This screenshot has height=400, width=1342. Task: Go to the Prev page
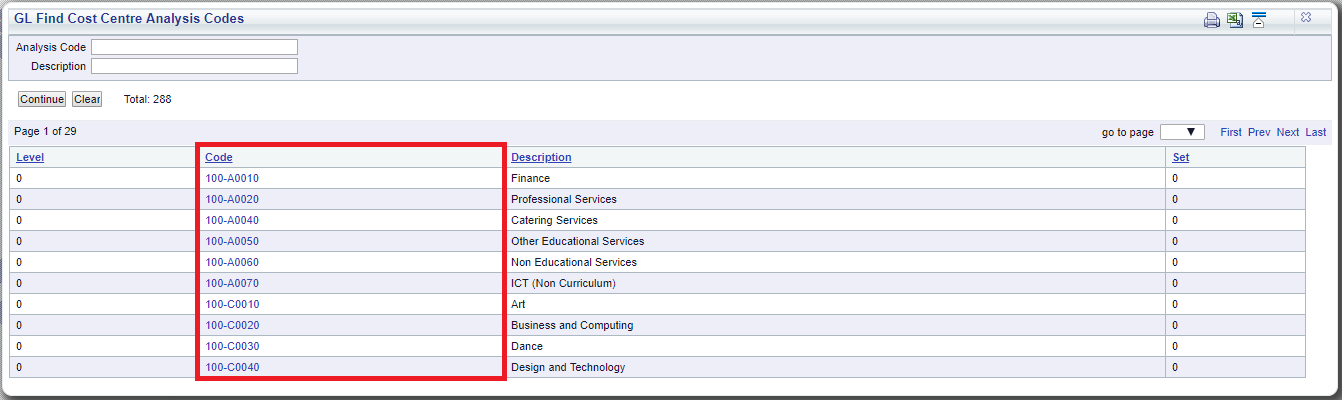[x=1259, y=132]
